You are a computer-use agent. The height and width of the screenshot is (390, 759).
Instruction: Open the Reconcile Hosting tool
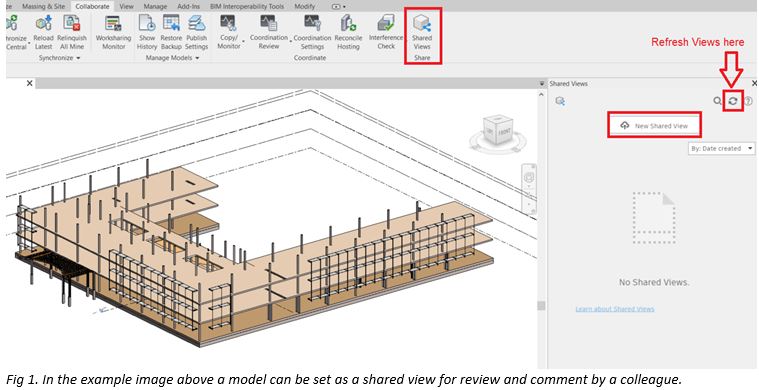coord(348,32)
